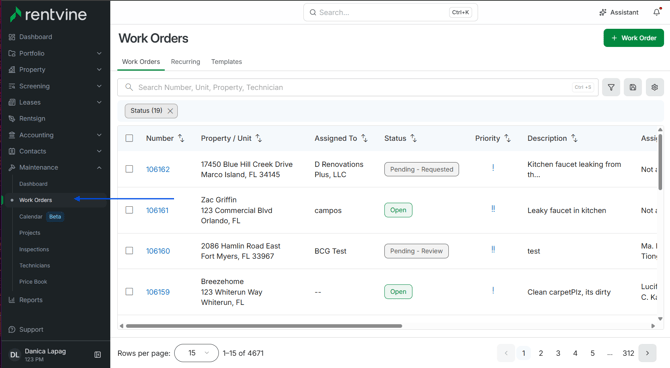Open the notifications bell
Screen dimensions: 670x368
657,12
